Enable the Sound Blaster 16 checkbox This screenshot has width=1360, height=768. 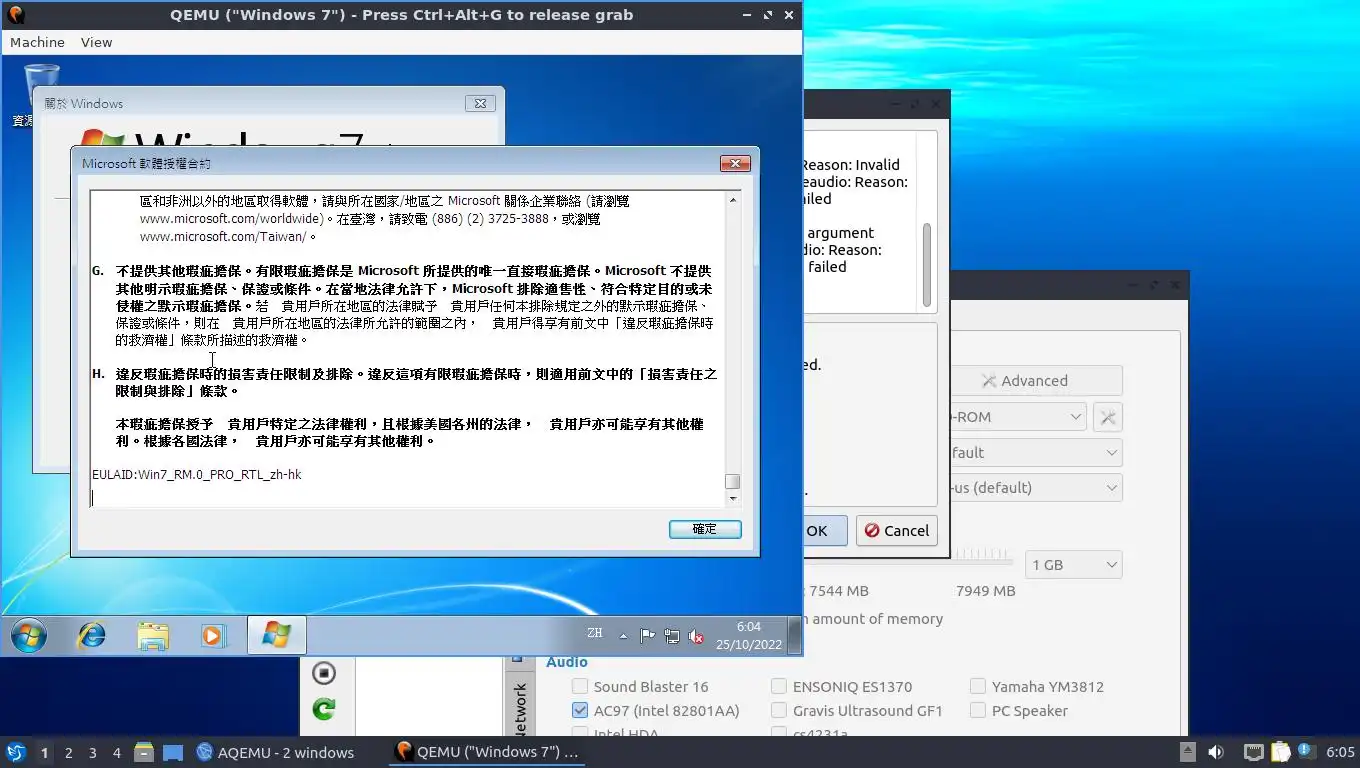pyautogui.click(x=580, y=686)
